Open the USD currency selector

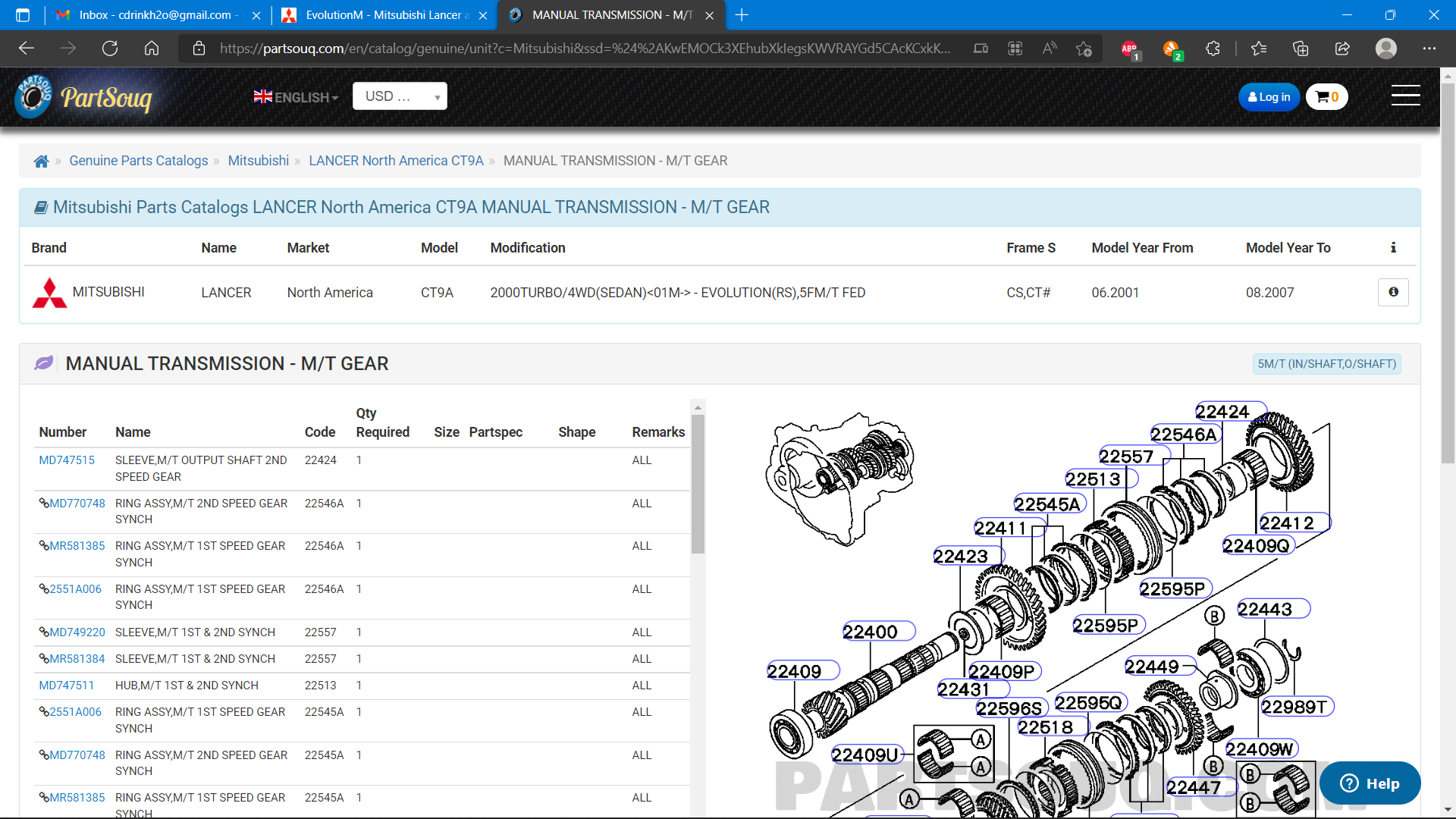pyautogui.click(x=400, y=96)
